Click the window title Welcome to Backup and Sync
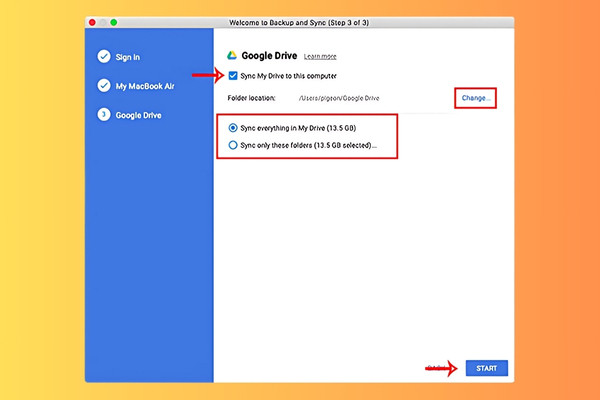This screenshot has width=600, height=400. click(x=299, y=23)
